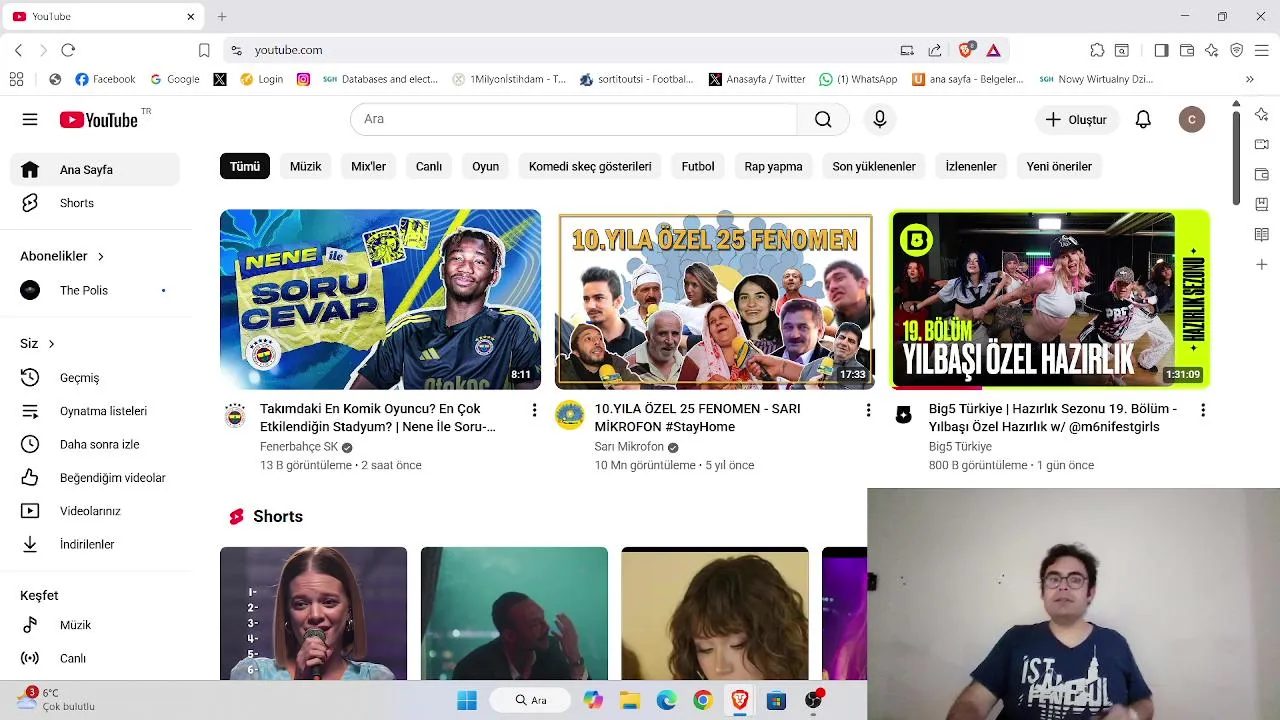Viewport: 1280px width, 720px height.
Task: Bookmark the page using bookmark icon
Action: (204, 50)
